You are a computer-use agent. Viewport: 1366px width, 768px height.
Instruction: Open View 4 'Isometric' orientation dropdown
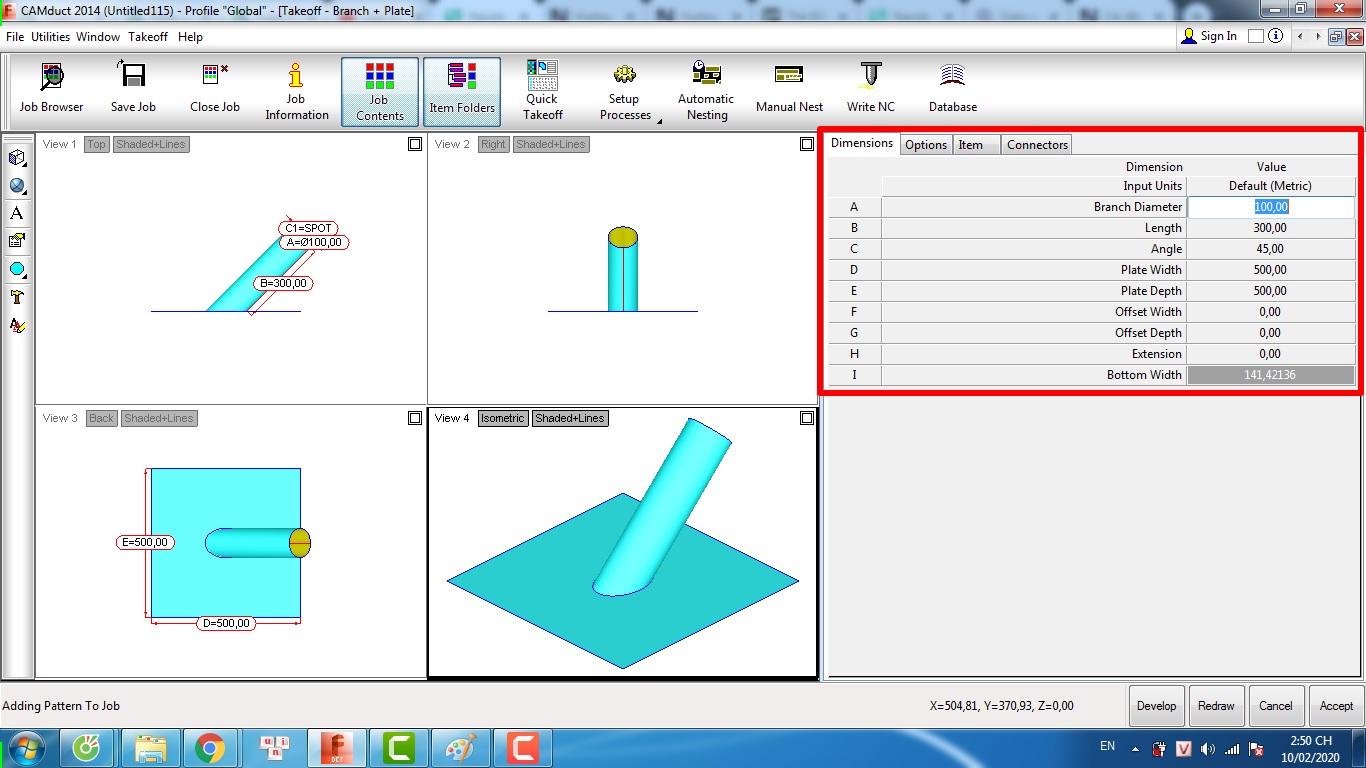(502, 418)
